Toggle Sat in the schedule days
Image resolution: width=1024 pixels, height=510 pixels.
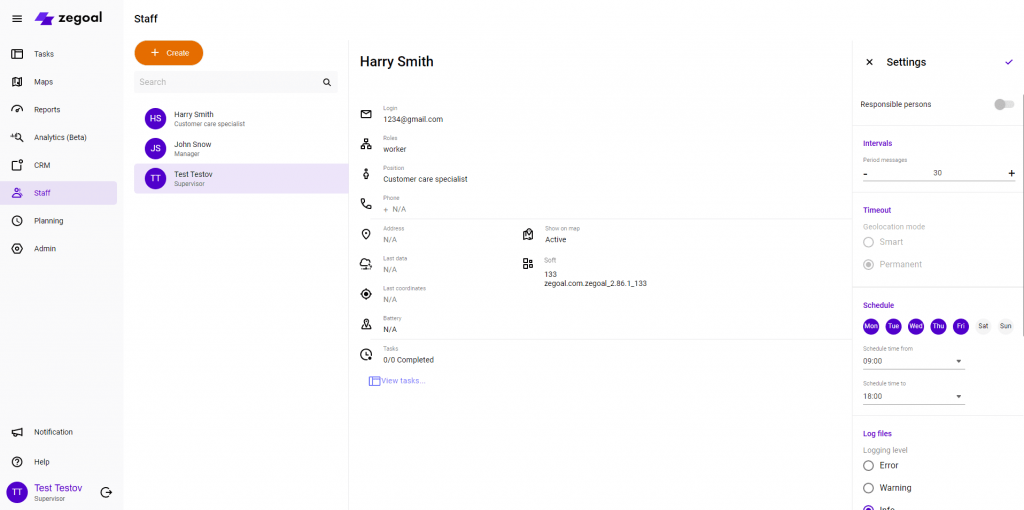coord(983,326)
